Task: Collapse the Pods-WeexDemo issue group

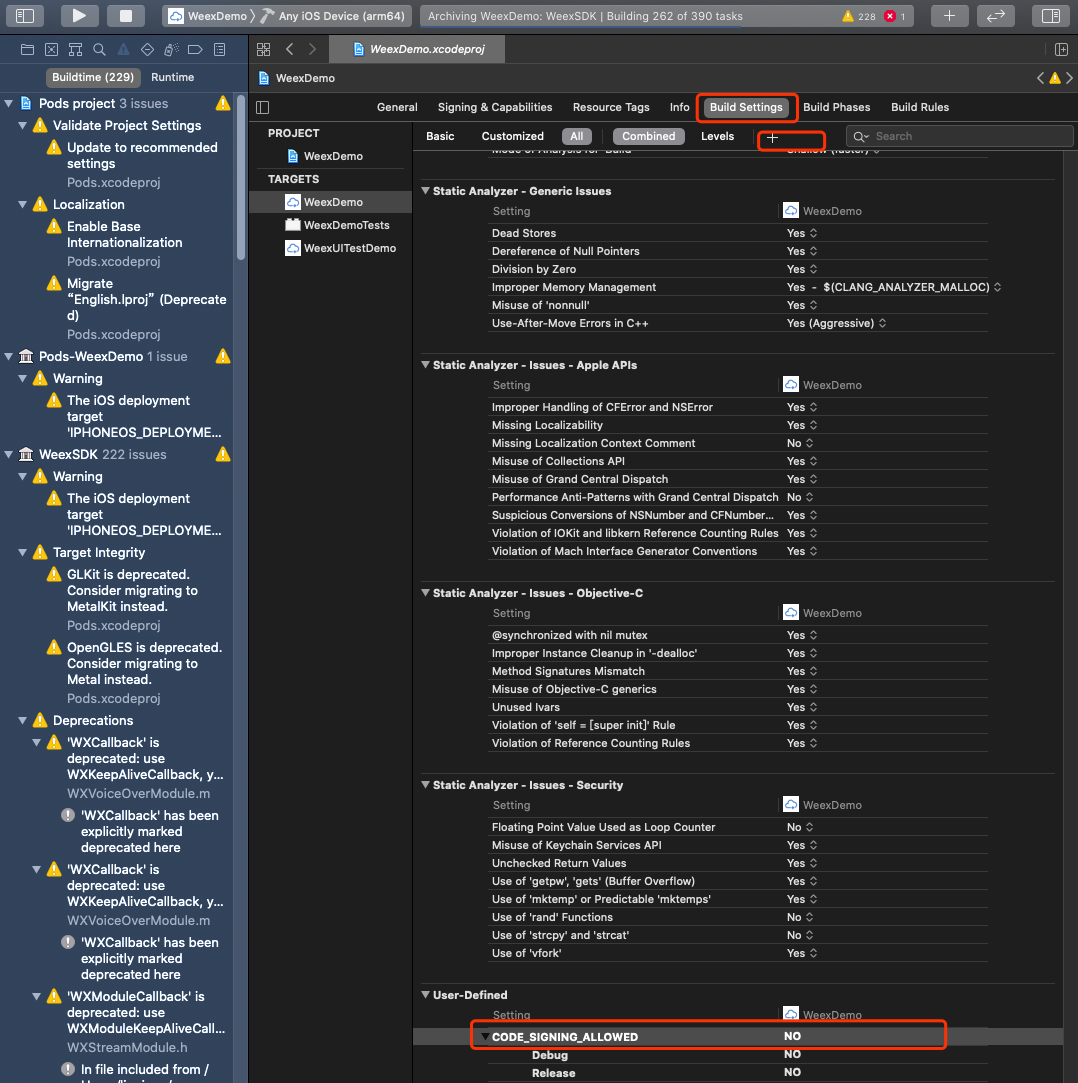Action: (9, 356)
